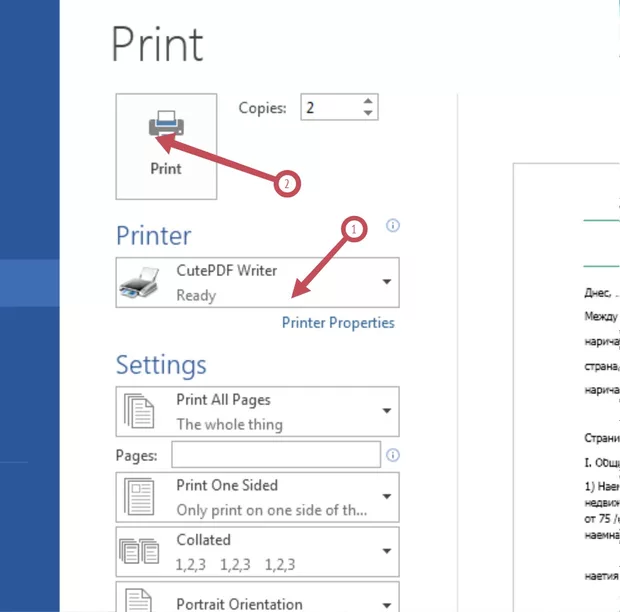Click the info icon next to Pages field
Viewport: 620px width, 612px height.
(393, 455)
